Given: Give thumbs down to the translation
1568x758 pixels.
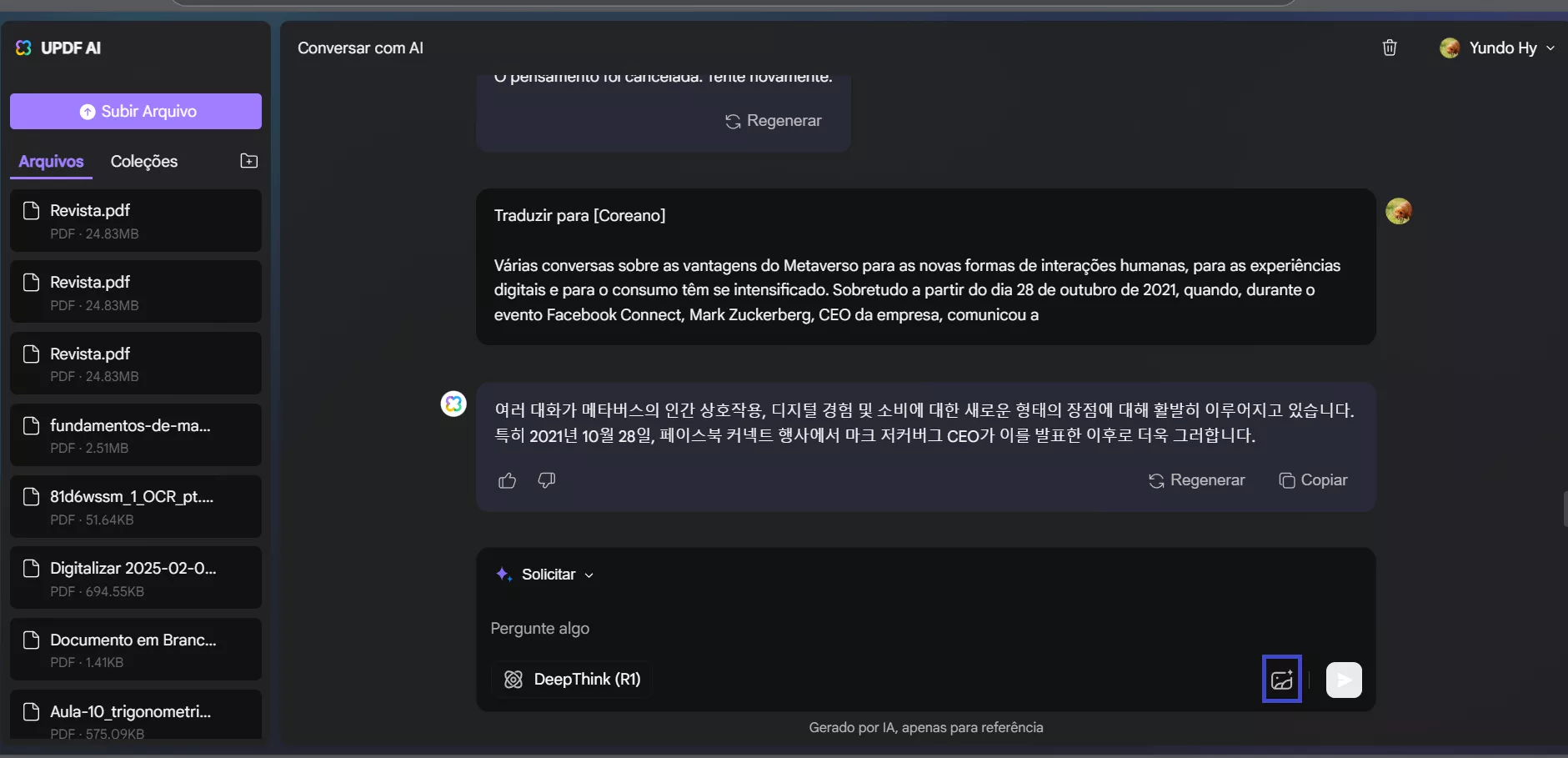Looking at the screenshot, I should point(546,480).
